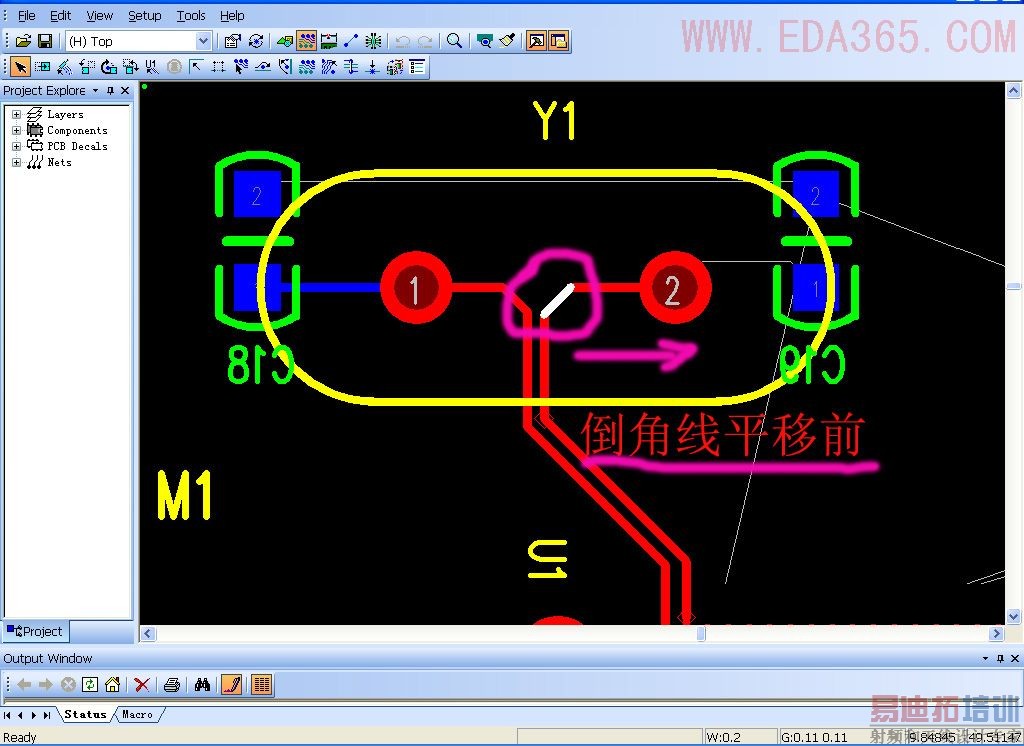Open the Drafting toolbar icon

[x=285, y=41]
